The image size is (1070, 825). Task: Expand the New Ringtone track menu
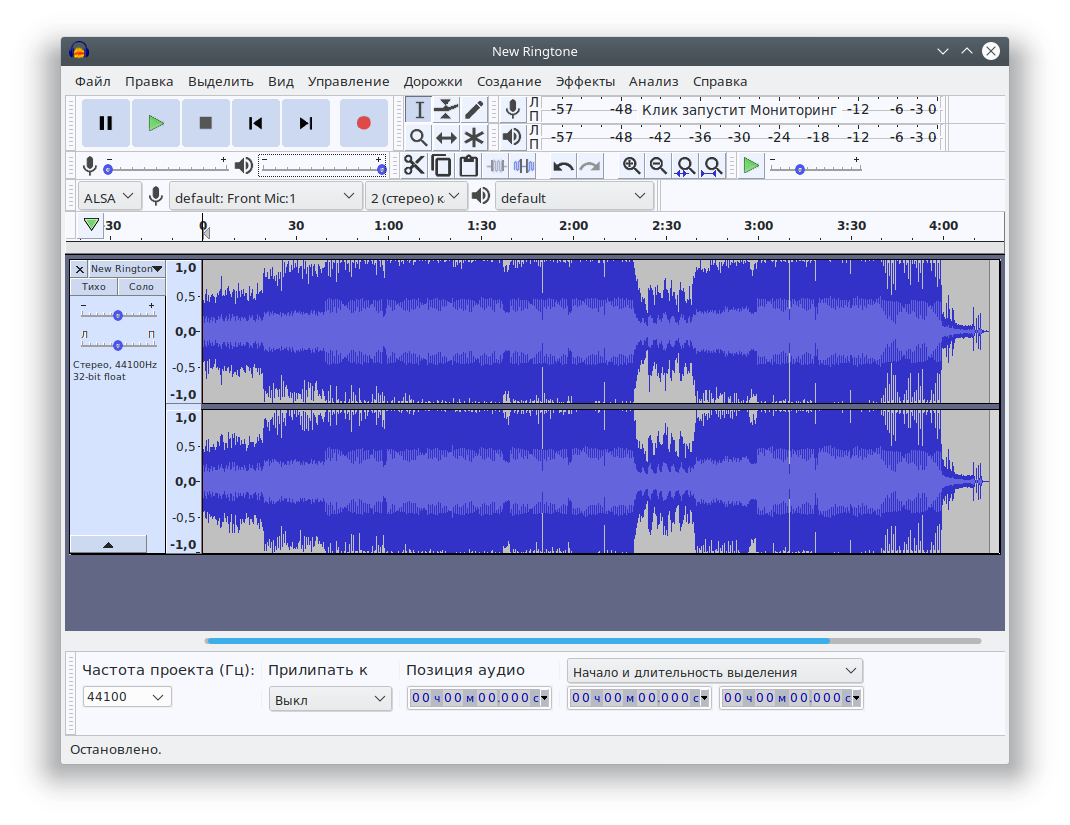pyautogui.click(x=125, y=269)
